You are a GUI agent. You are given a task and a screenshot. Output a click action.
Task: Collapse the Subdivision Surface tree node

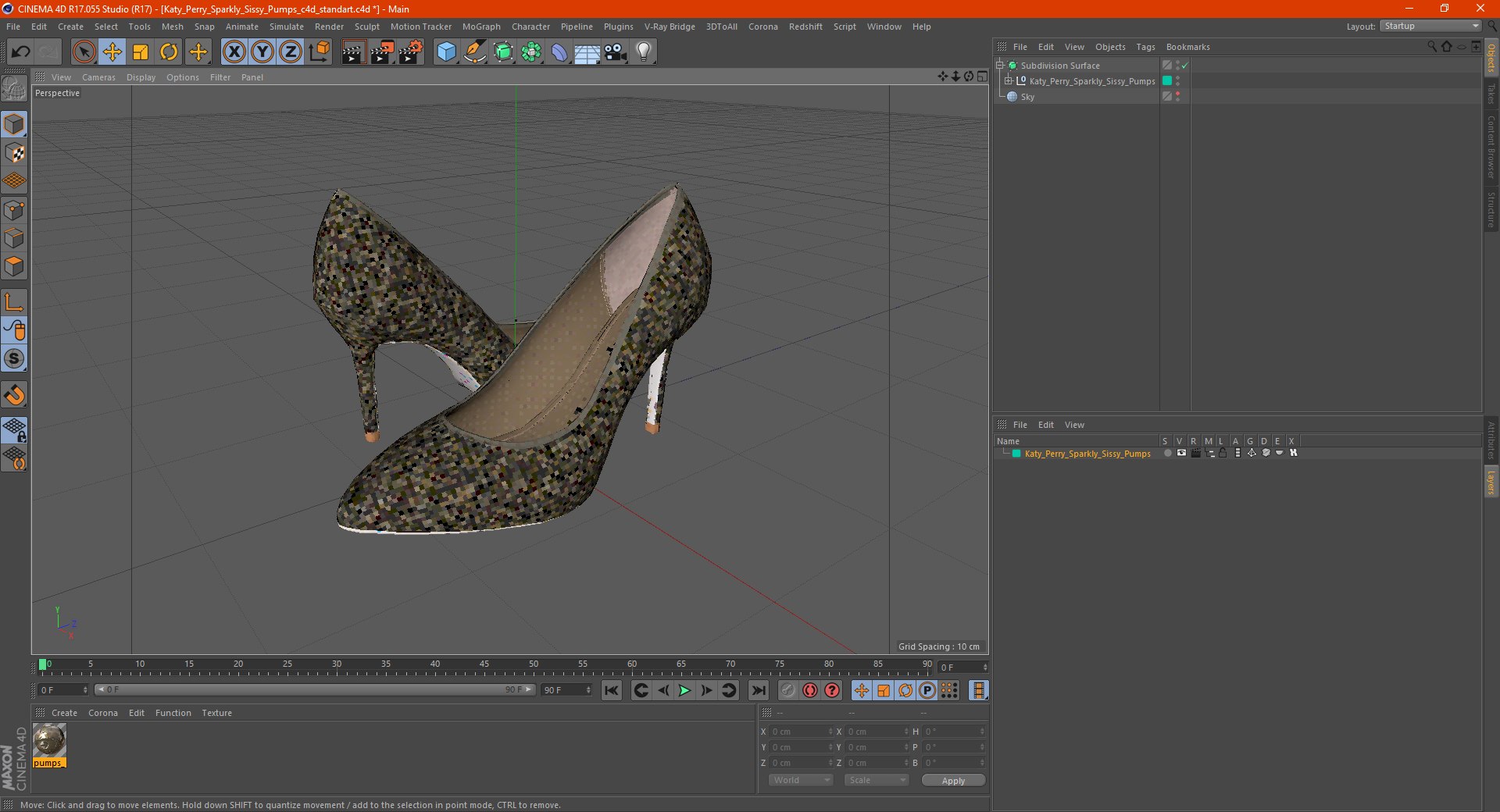1000,66
